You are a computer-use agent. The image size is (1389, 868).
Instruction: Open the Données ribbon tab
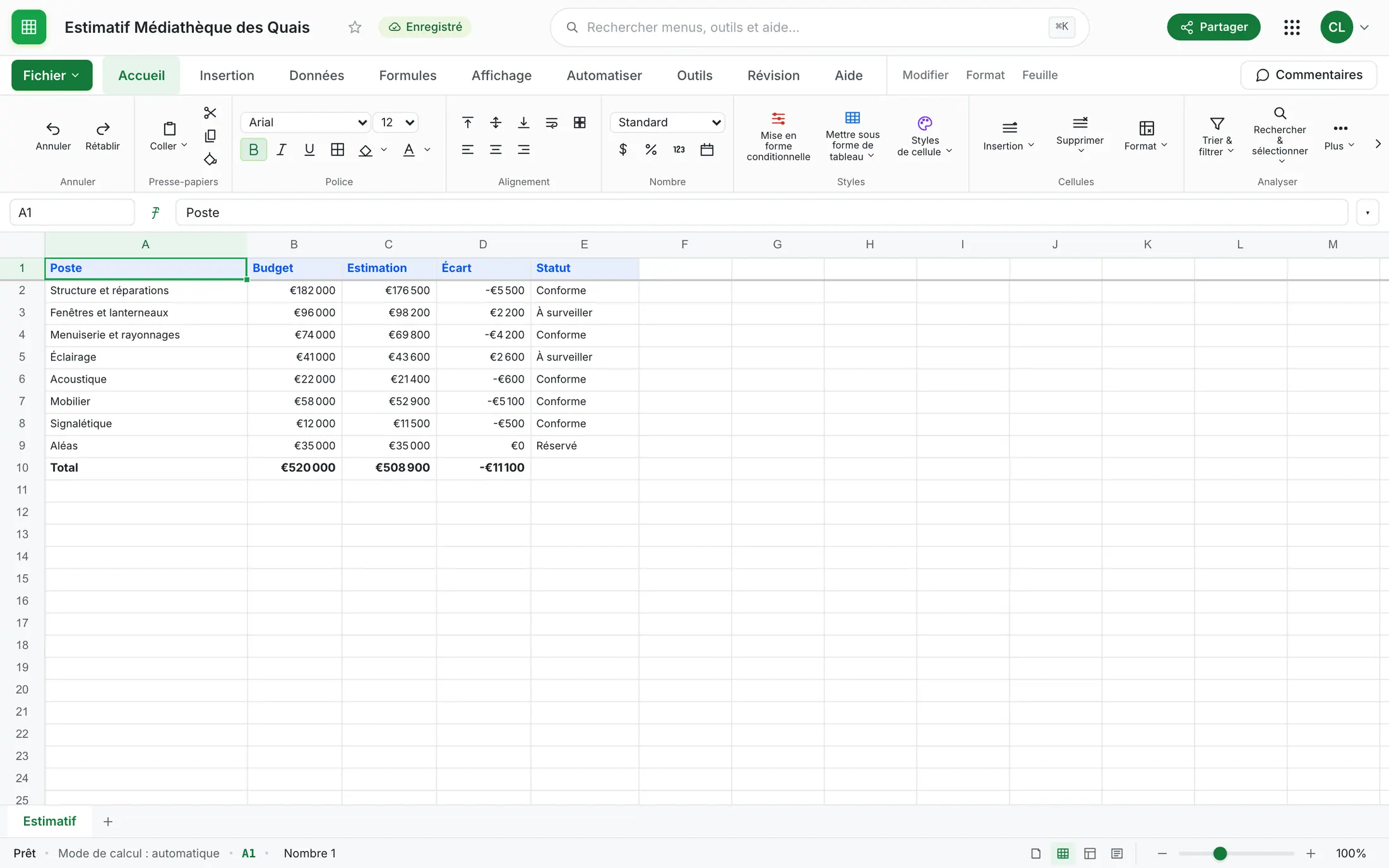[x=316, y=75]
